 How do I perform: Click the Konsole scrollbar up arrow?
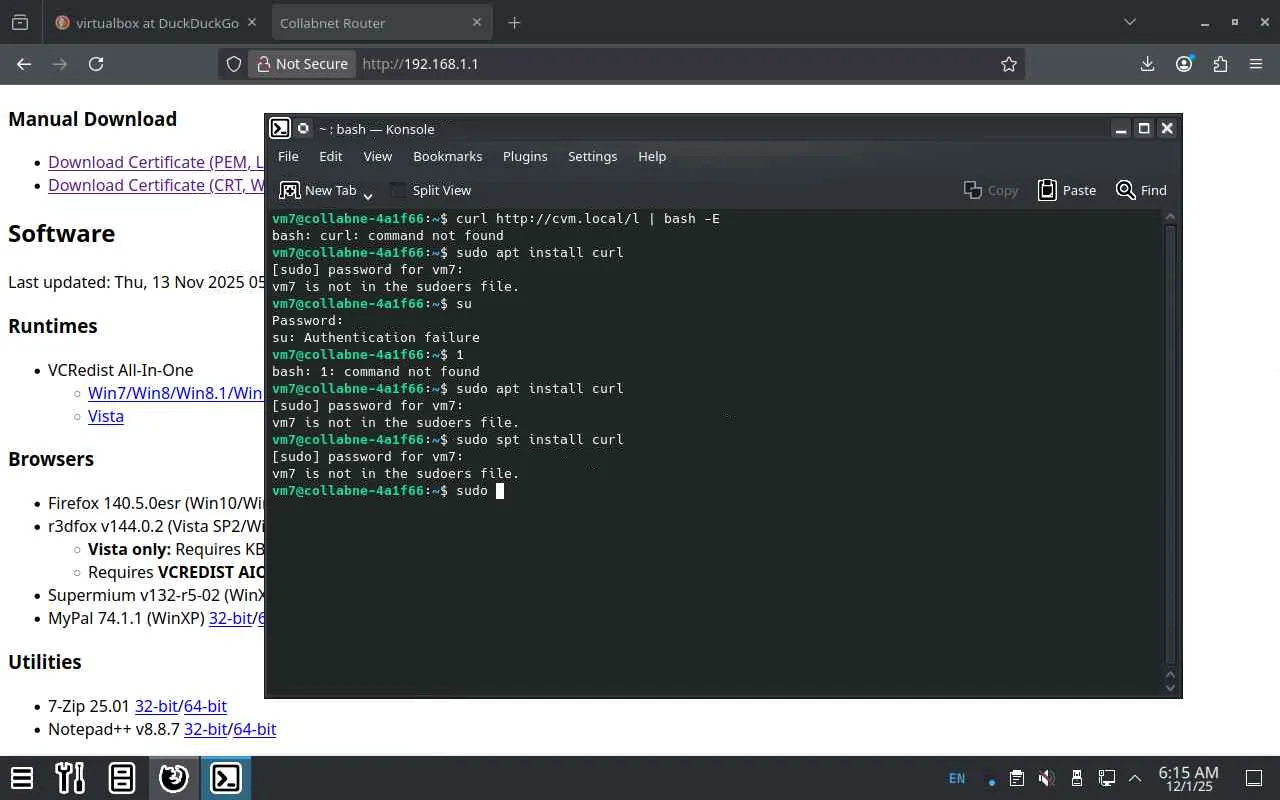pos(1171,217)
